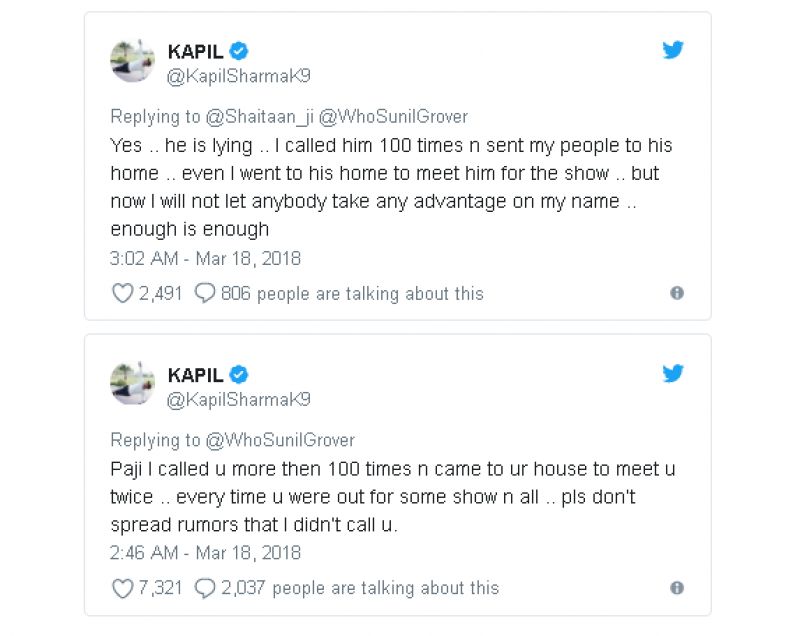The image size is (800, 636).
Task: Click the Twitter bird icon on the first tweet
Action: [x=673, y=49]
